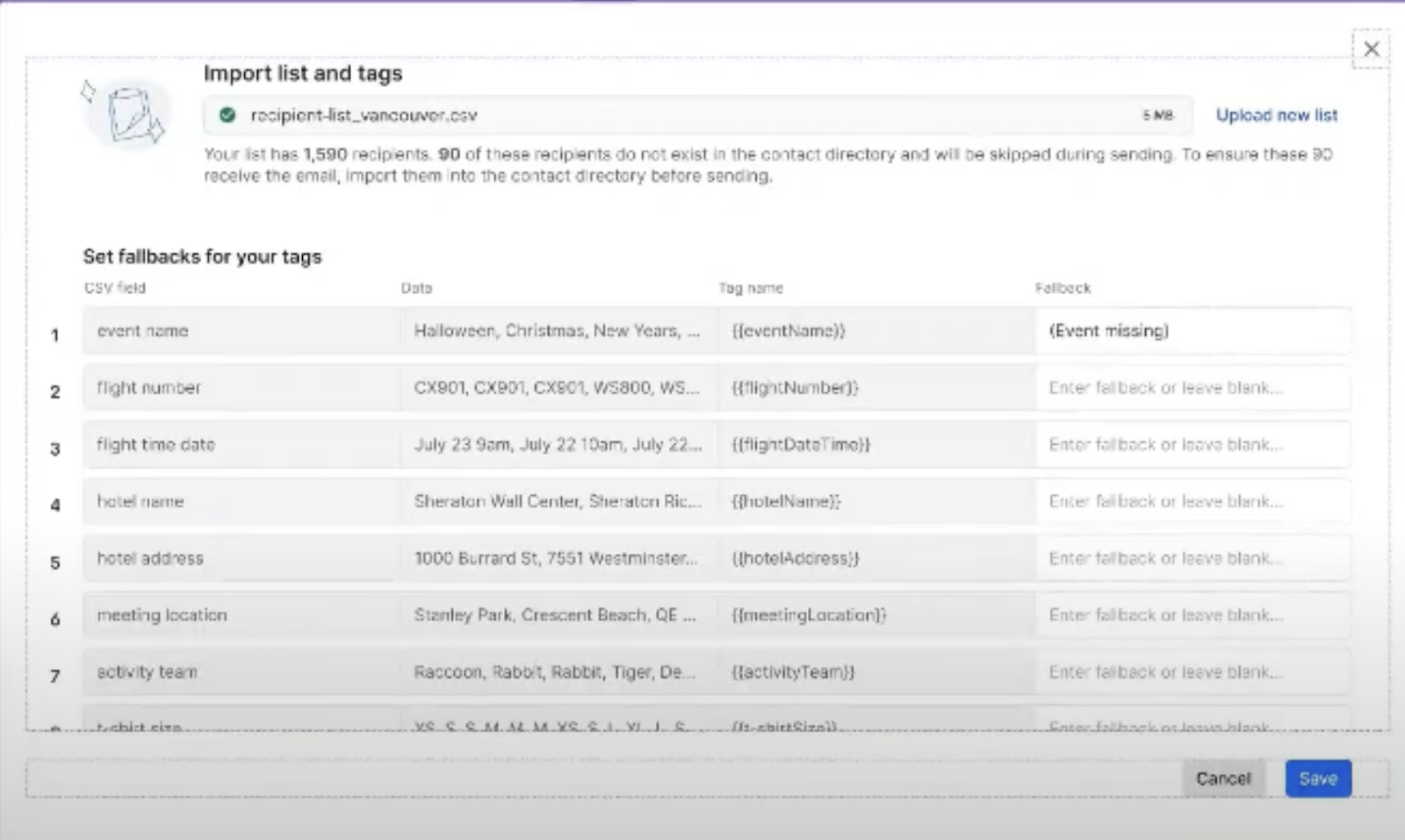Viewport: 1405px width, 840px height.
Task: Select the (Event missing) fallback text
Action: tap(1108, 331)
